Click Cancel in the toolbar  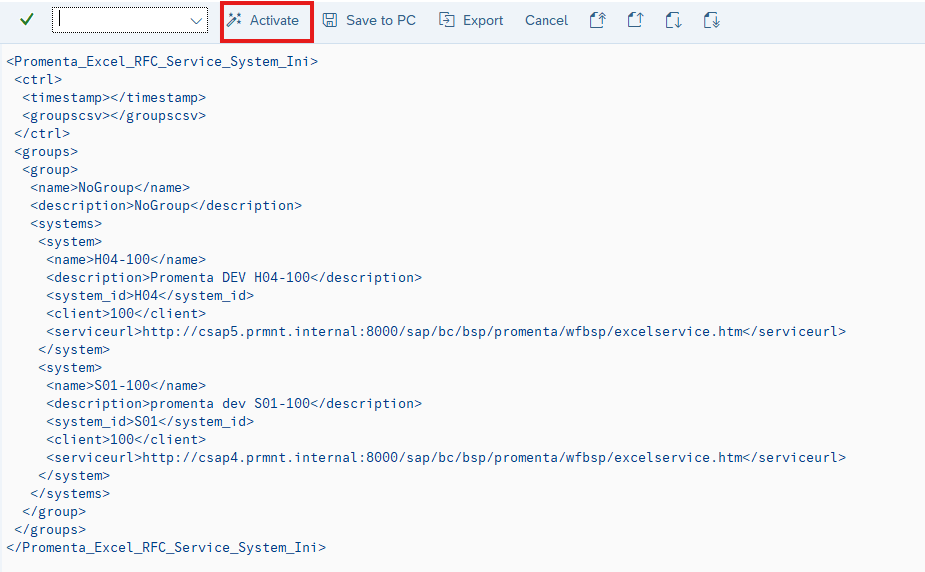click(x=546, y=21)
